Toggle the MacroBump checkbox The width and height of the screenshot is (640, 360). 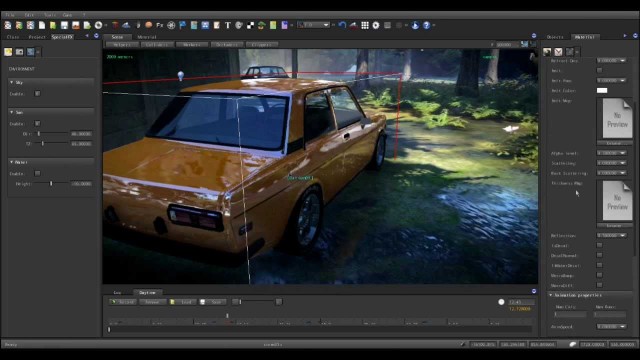[x=599, y=275]
